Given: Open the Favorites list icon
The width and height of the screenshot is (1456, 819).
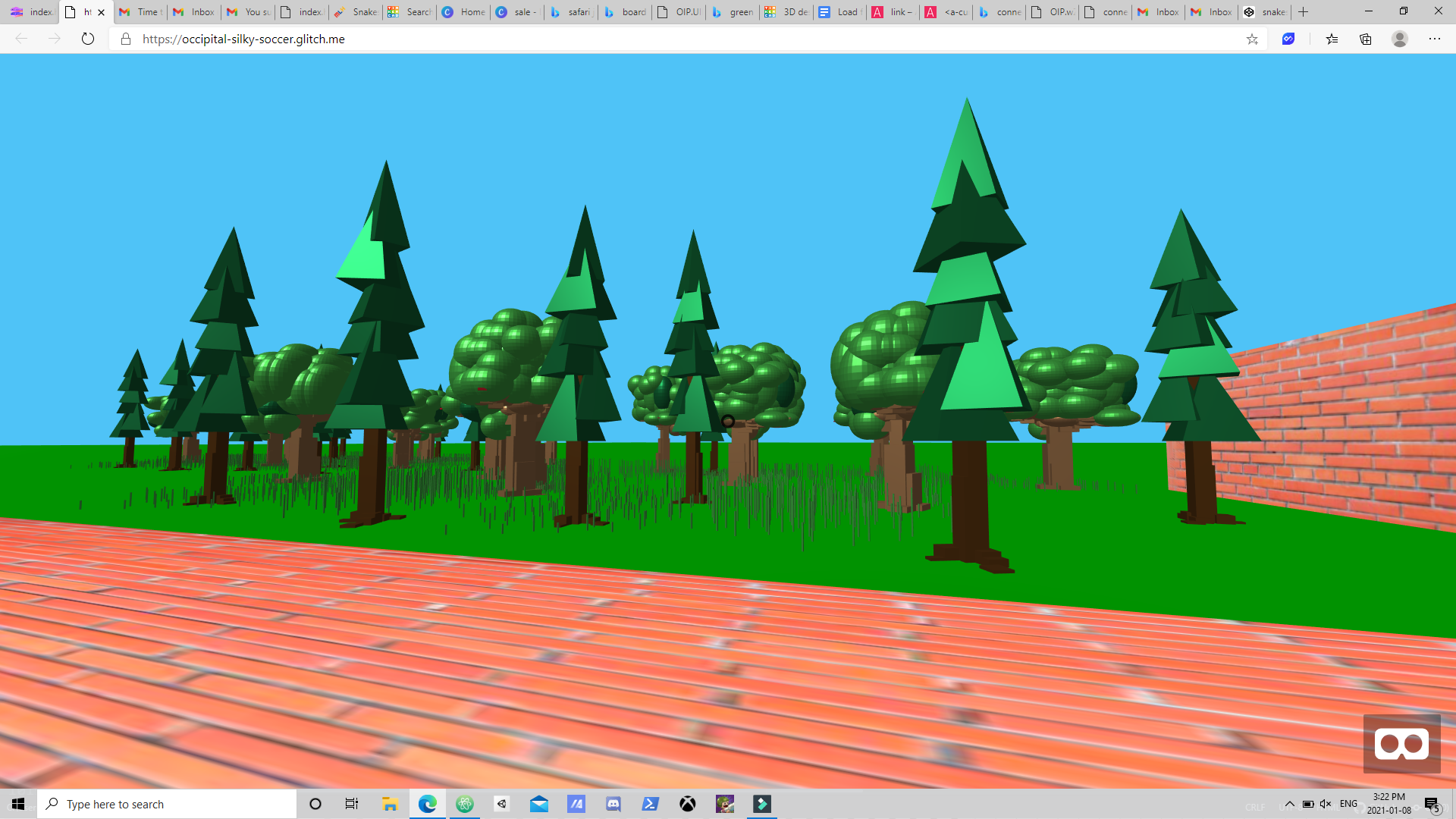Looking at the screenshot, I should tap(1332, 39).
